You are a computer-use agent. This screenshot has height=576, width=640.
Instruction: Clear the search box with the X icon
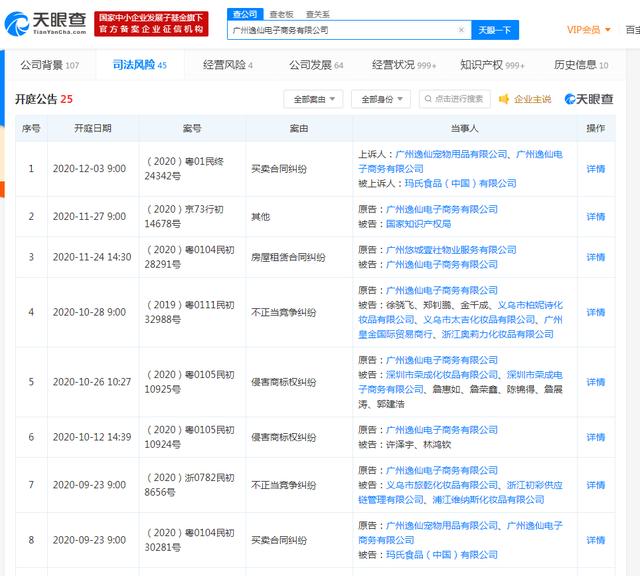pos(461,30)
